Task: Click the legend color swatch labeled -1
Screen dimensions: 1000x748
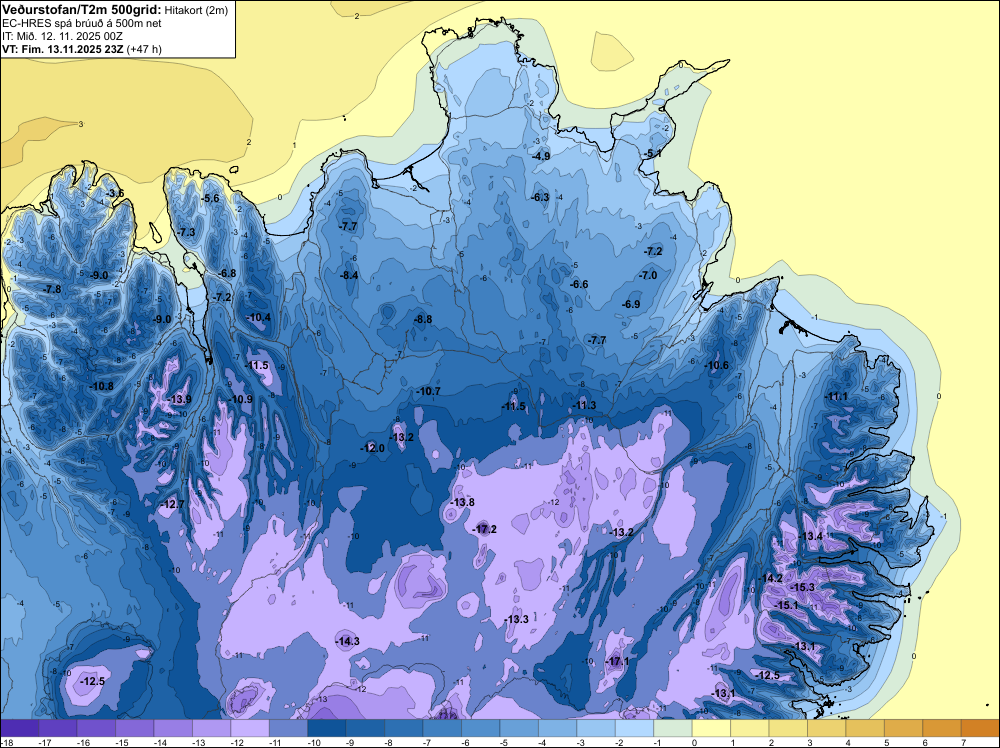Action: pos(673,728)
